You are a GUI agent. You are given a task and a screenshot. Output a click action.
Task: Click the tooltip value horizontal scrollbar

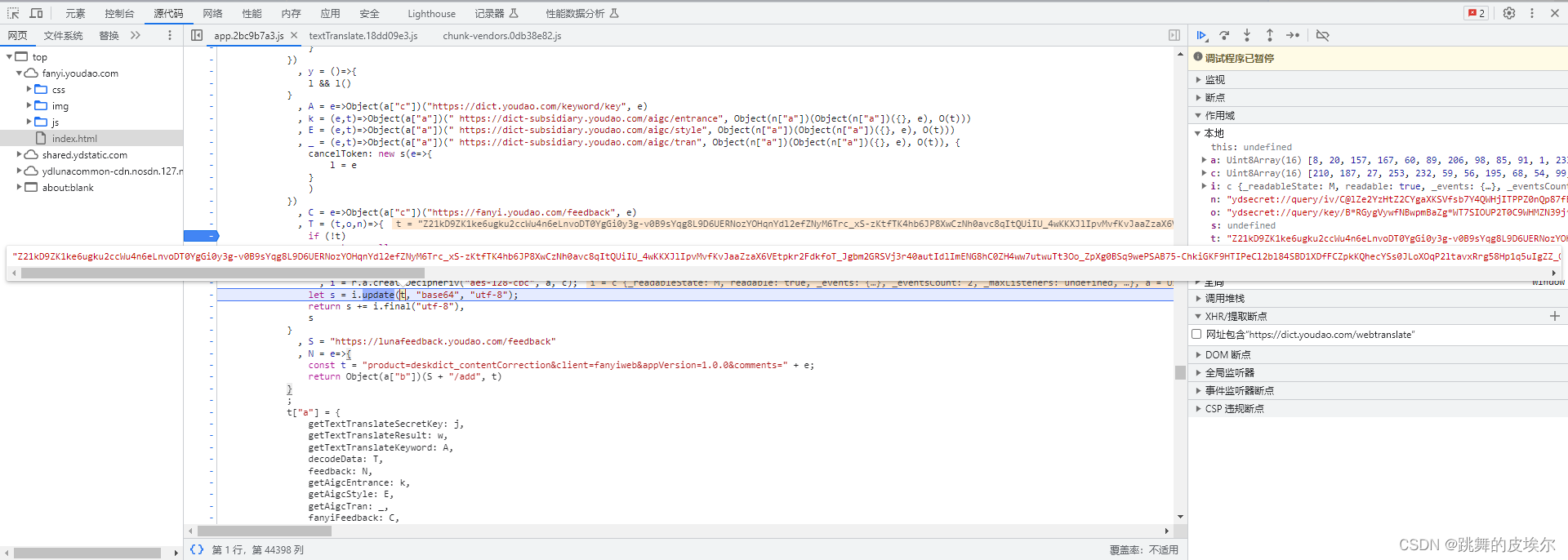click(x=223, y=273)
